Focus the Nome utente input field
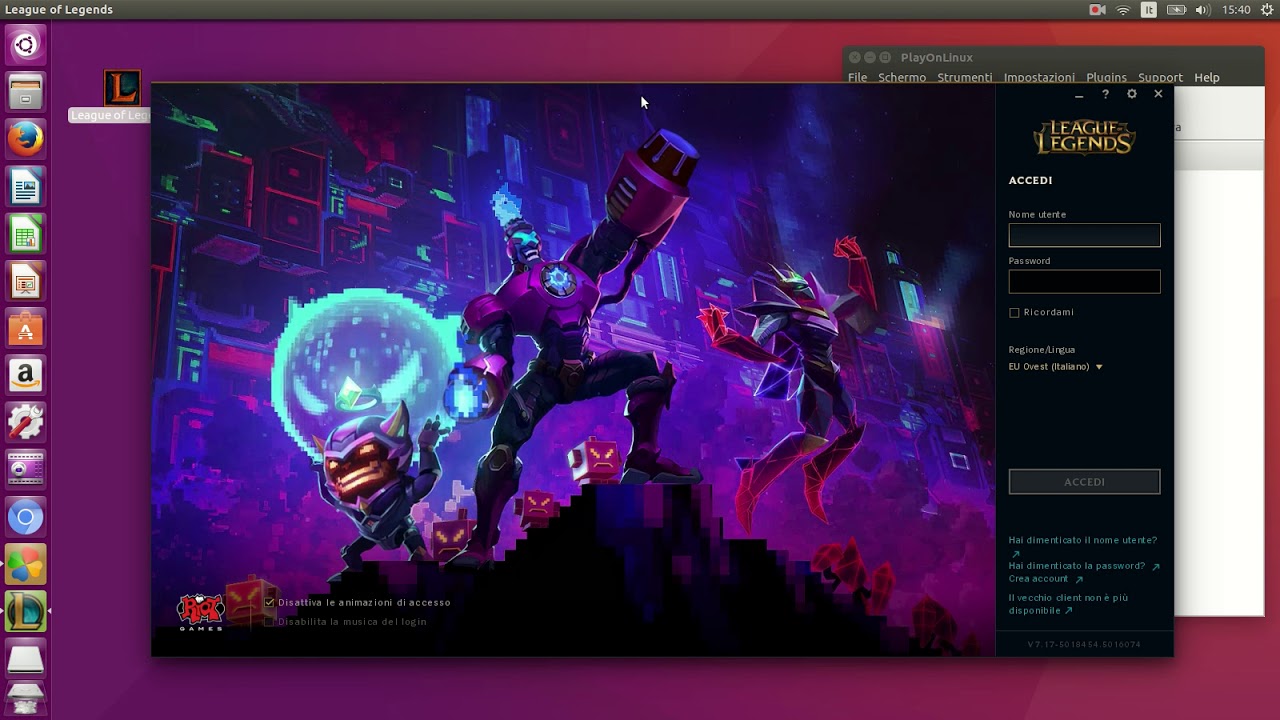1280x720 pixels. tap(1084, 235)
